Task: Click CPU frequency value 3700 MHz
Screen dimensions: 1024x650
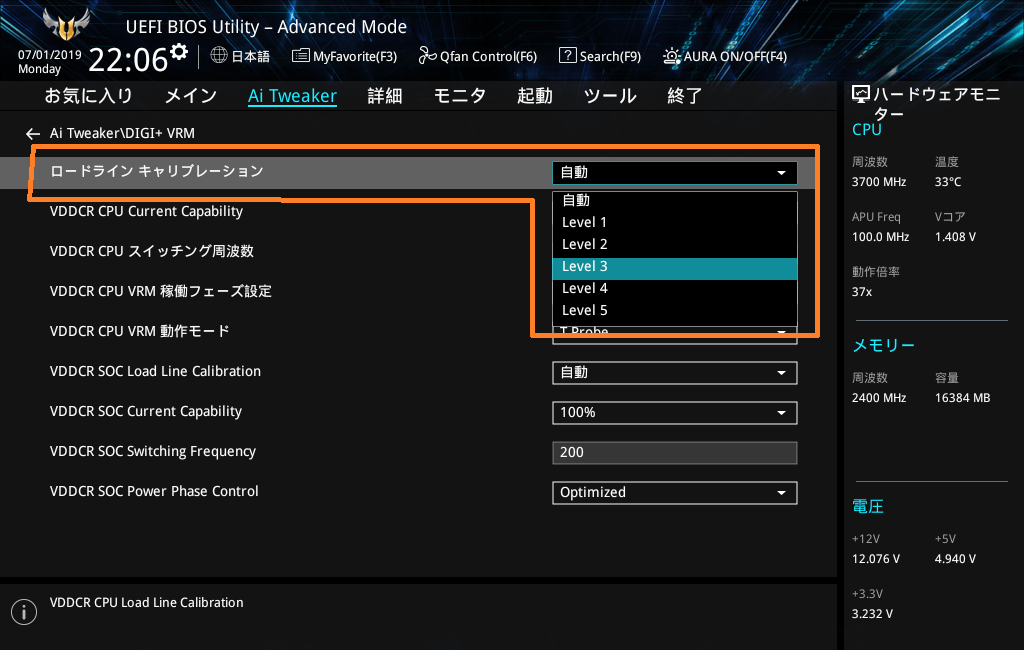Action: pos(879,182)
